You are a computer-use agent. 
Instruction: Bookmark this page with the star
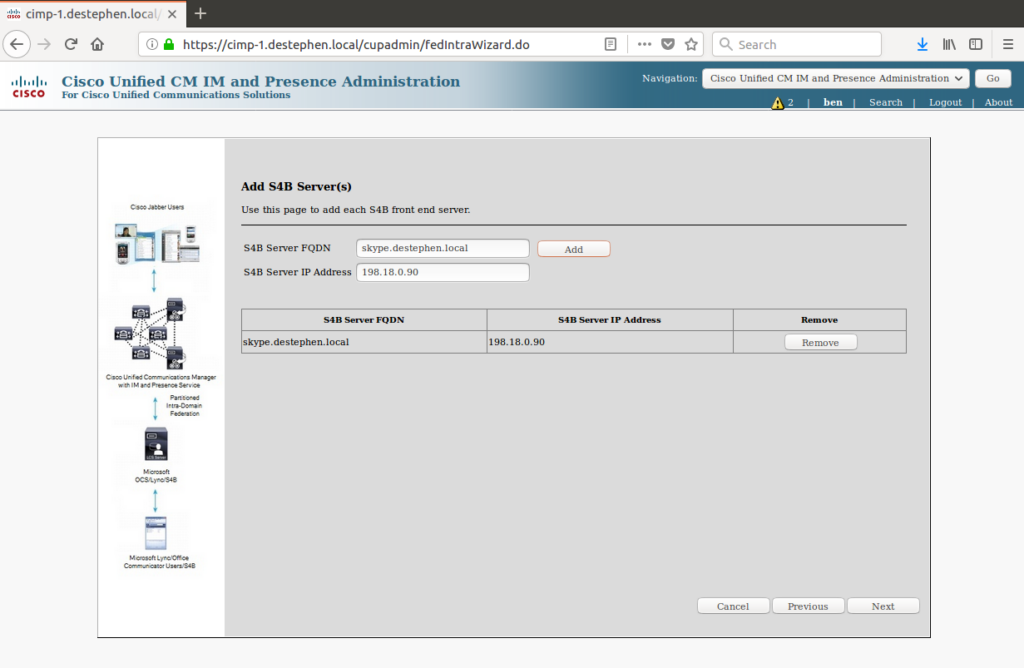[691, 44]
